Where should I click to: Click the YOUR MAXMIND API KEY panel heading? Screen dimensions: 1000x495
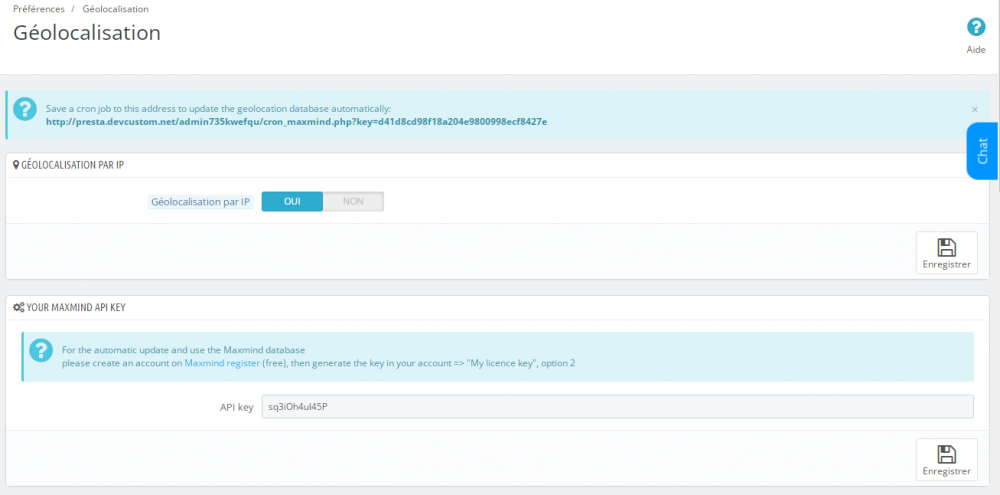[76, 307]
